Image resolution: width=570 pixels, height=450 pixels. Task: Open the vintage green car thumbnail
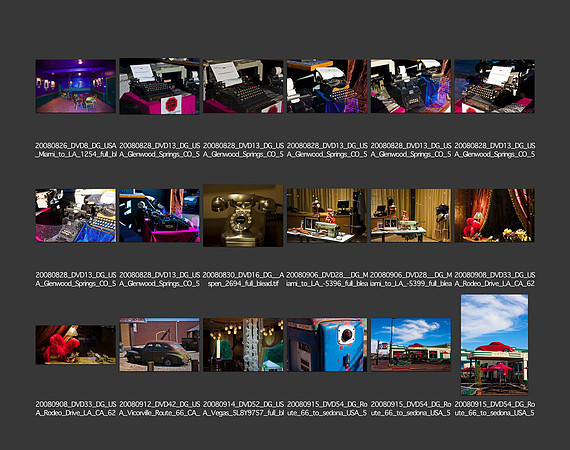[x=159, y=345]
